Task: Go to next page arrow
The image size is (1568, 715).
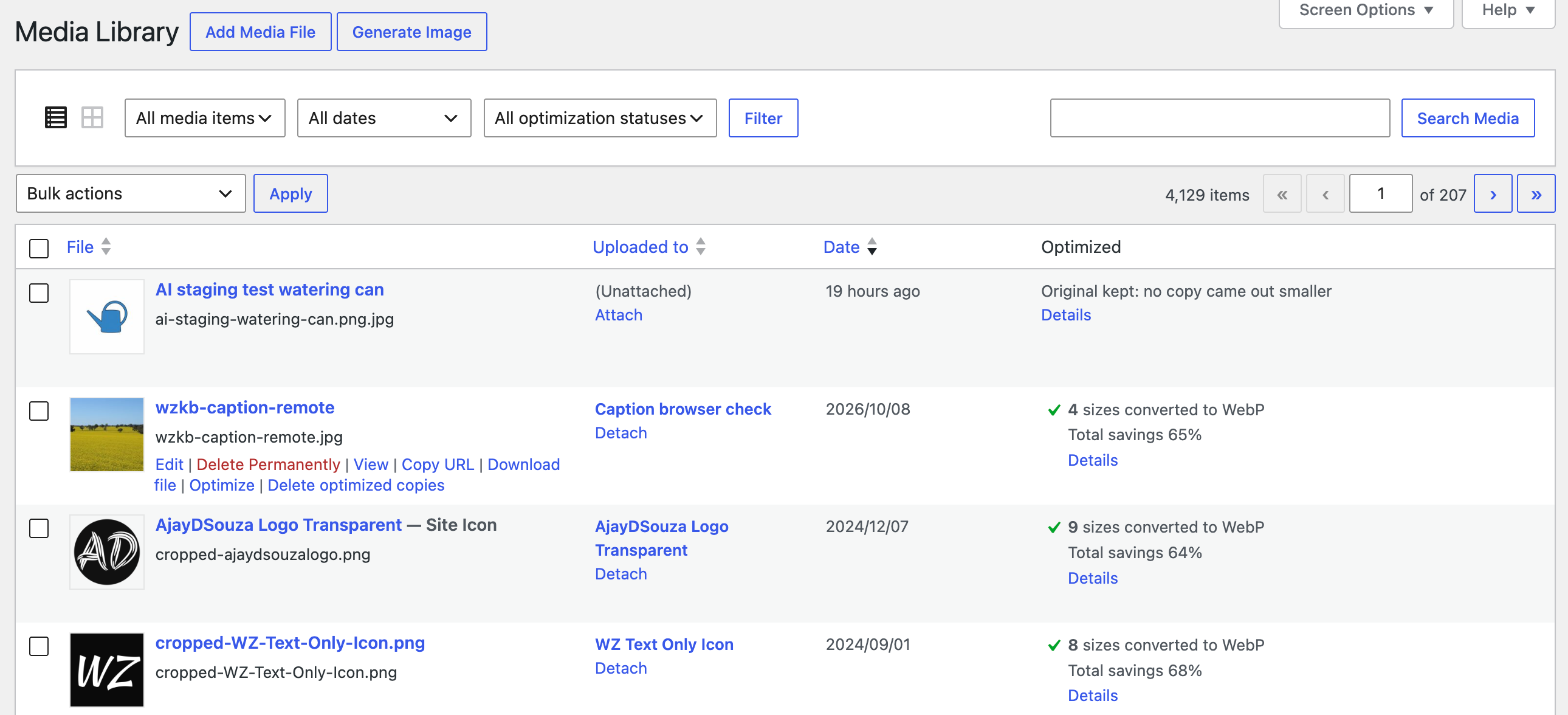Action: (x=1493, y=194)
